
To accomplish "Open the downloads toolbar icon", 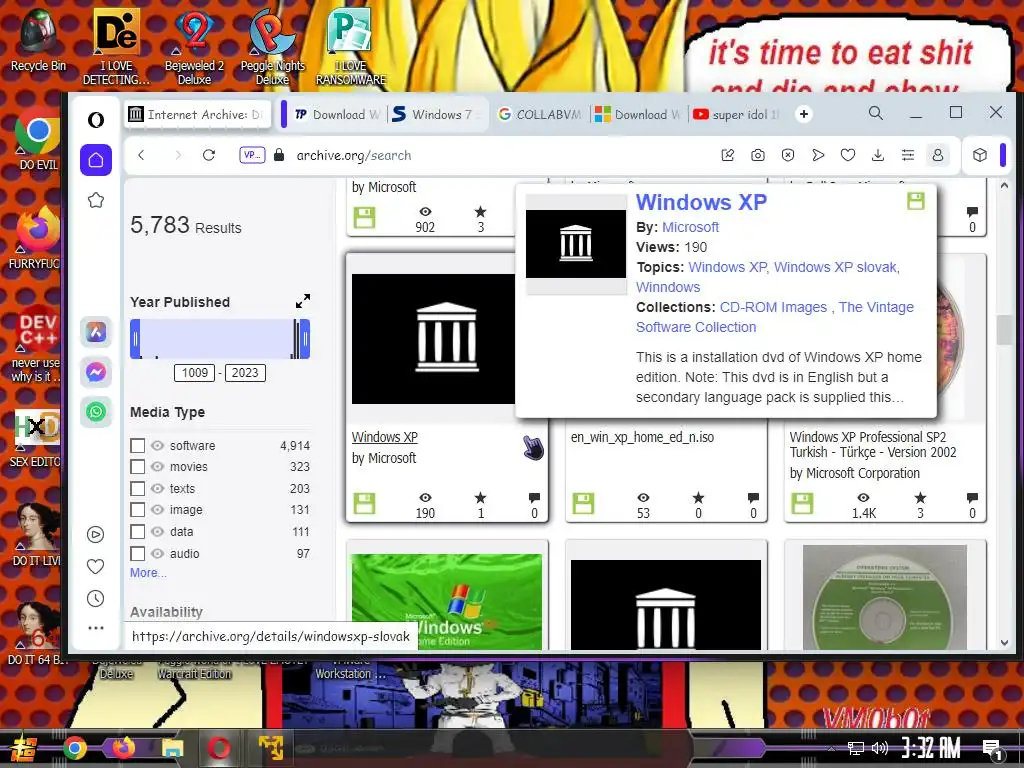I will [x=878, y=155].
